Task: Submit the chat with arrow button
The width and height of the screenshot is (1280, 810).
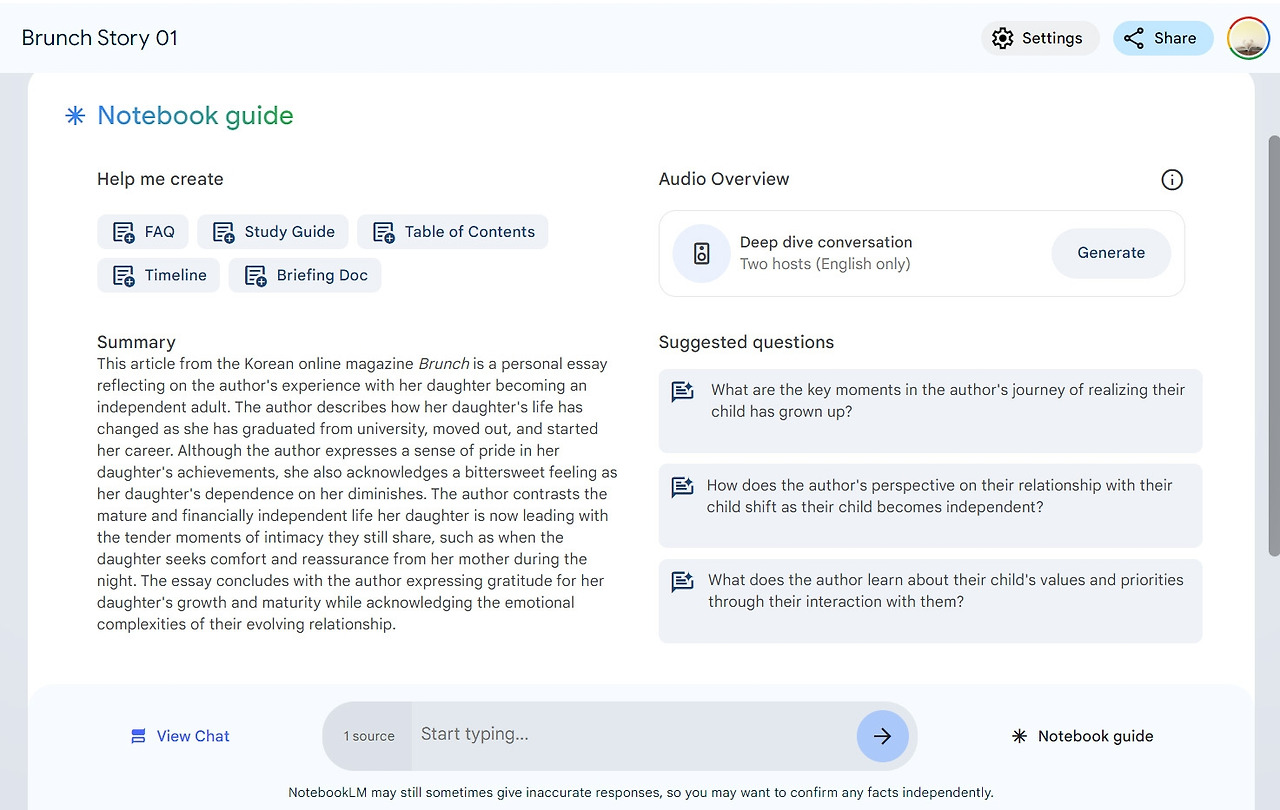Action: (x=882, y=736)
